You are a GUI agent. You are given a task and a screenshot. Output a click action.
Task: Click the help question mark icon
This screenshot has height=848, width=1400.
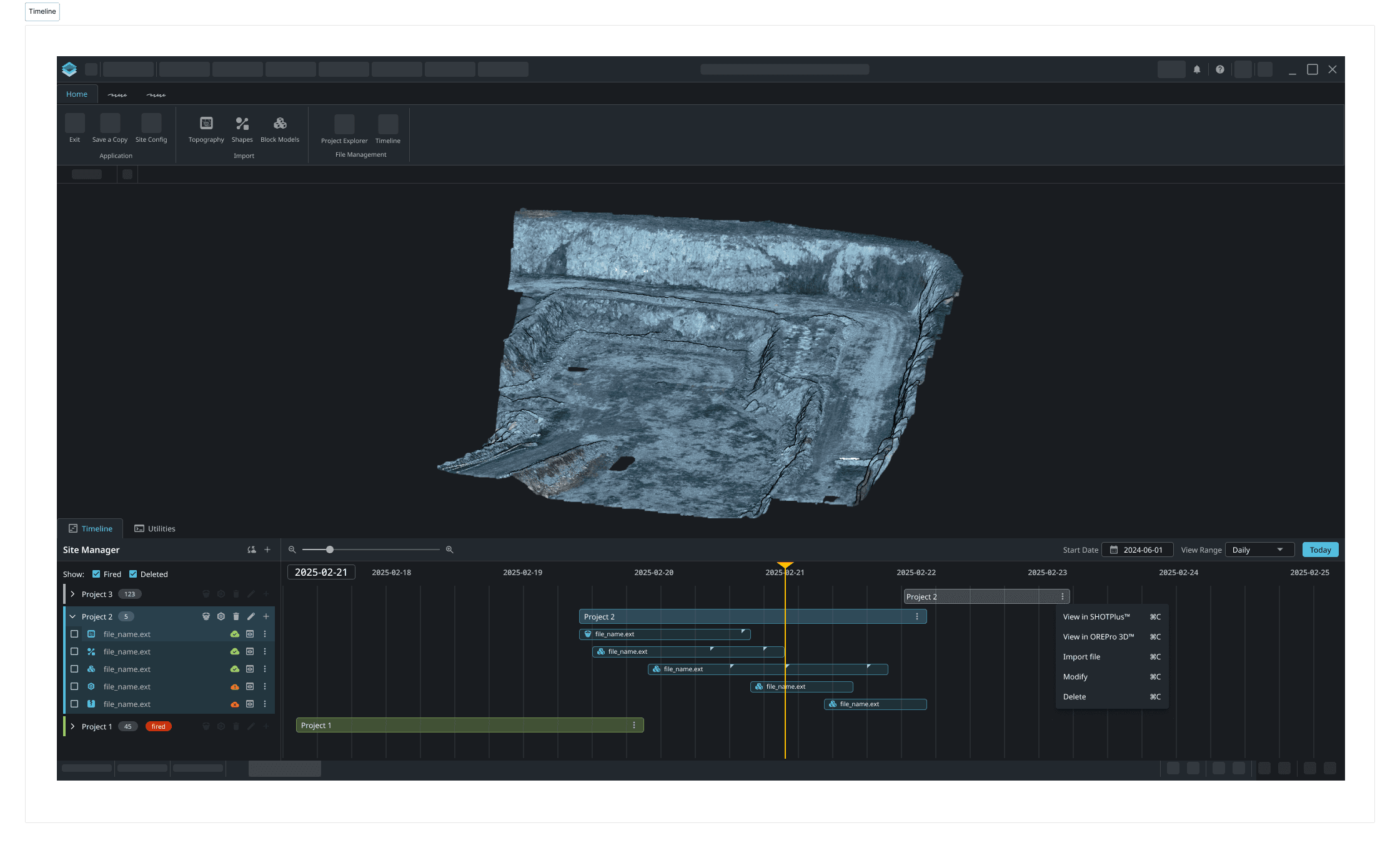click(x=1219, y=69)
